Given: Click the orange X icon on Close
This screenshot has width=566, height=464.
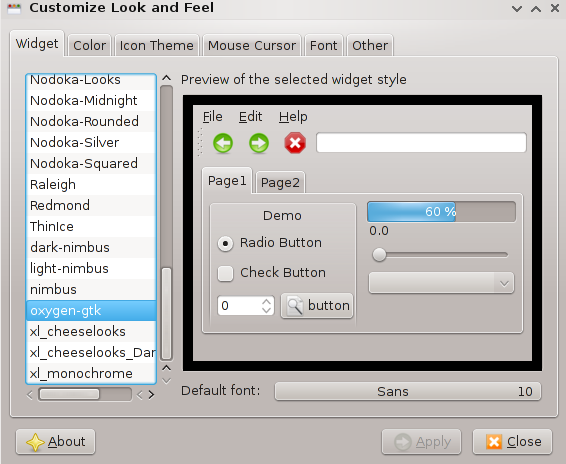Looking at the screenshot, I should 494,442.
